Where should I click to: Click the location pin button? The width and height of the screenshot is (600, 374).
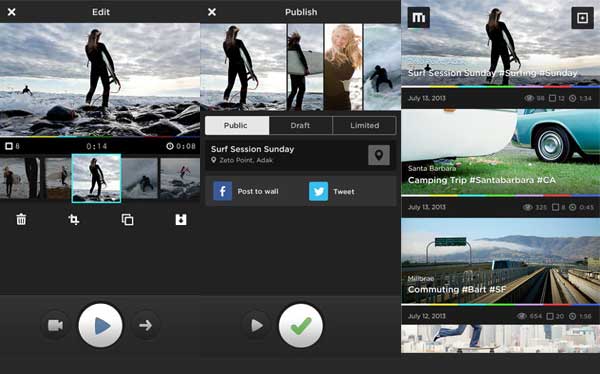point(379,155)
